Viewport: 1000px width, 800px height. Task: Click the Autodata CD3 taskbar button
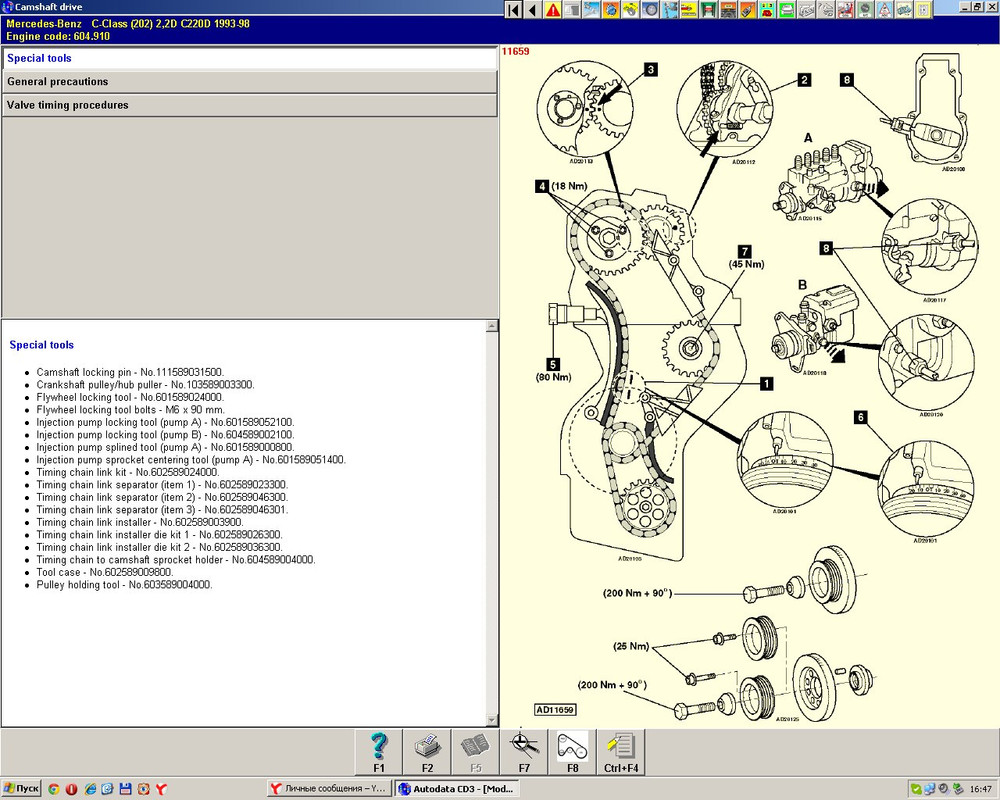coord(457,789)
